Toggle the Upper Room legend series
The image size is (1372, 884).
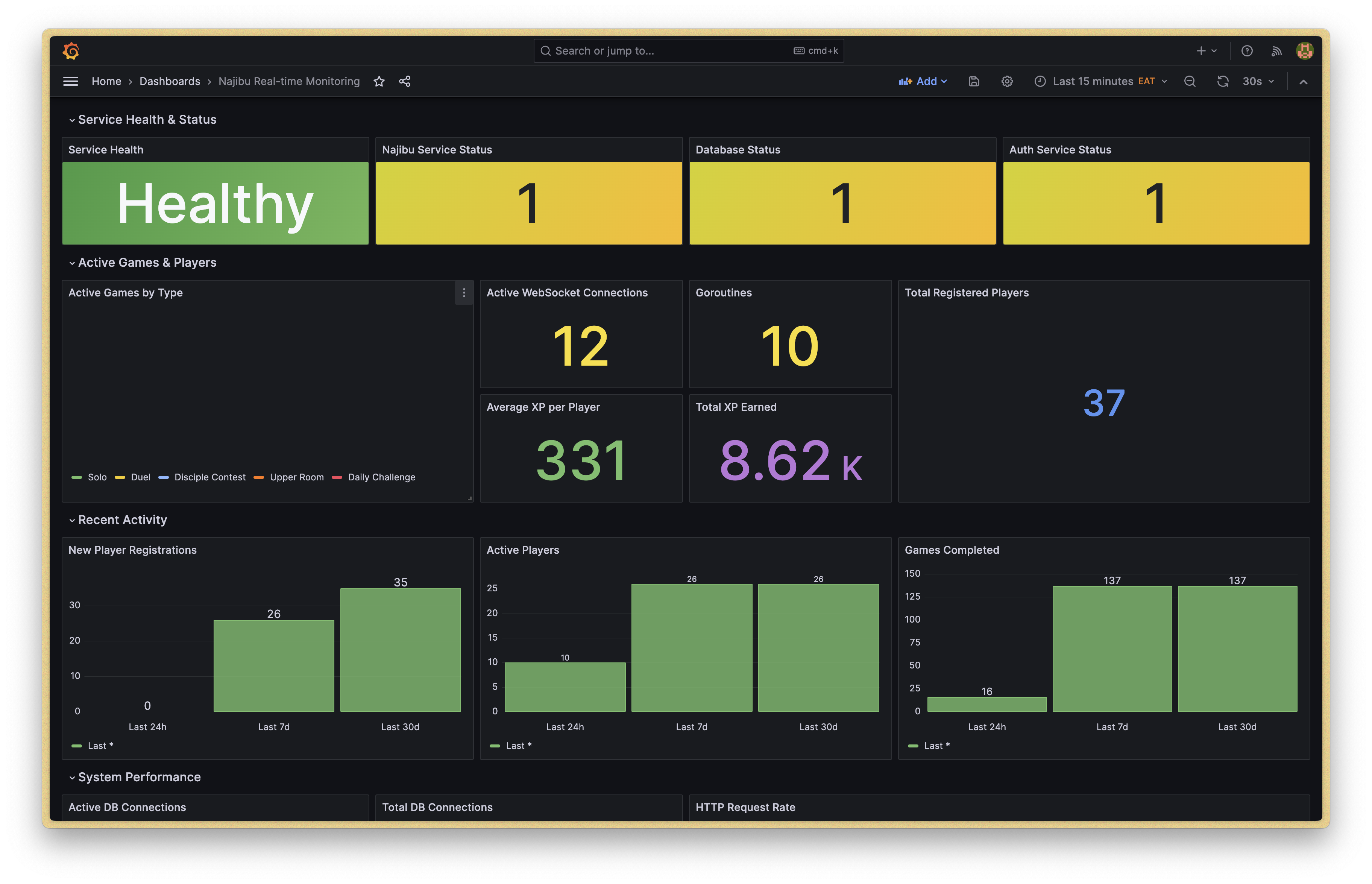pyautogui.click(x=297, y=477)
